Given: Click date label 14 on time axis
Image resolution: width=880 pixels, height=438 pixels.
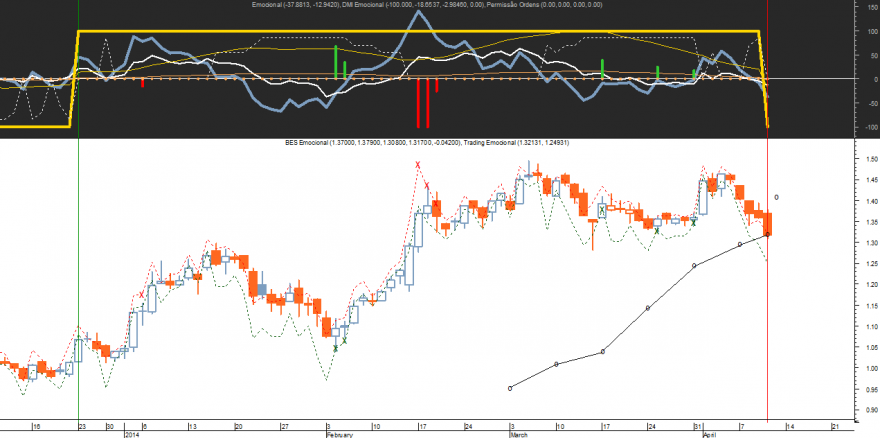Looking at the screenshot, I should pos(789,426).
